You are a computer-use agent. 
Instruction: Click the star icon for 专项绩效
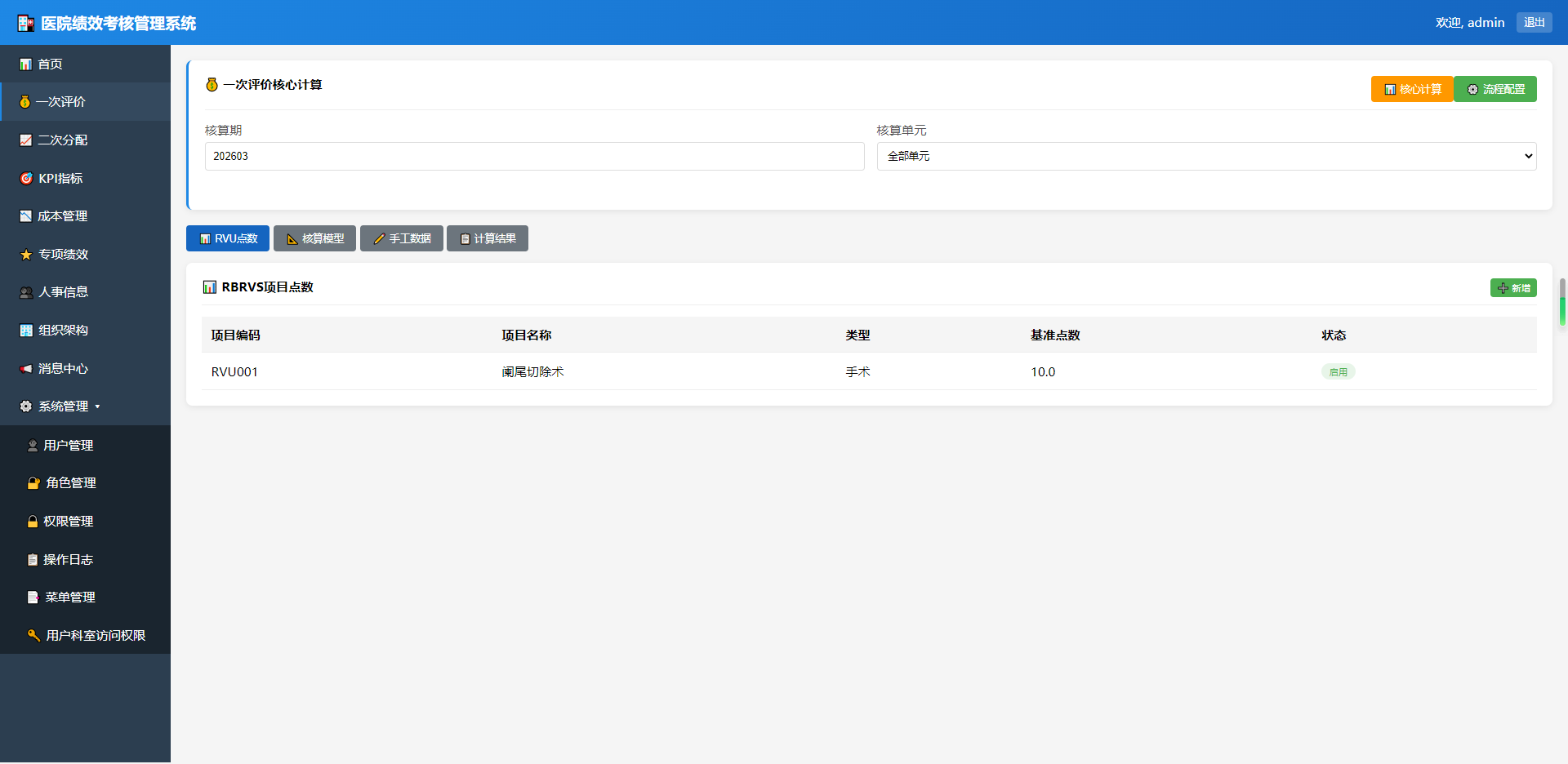pyautogui.click(x=26, y=255)
